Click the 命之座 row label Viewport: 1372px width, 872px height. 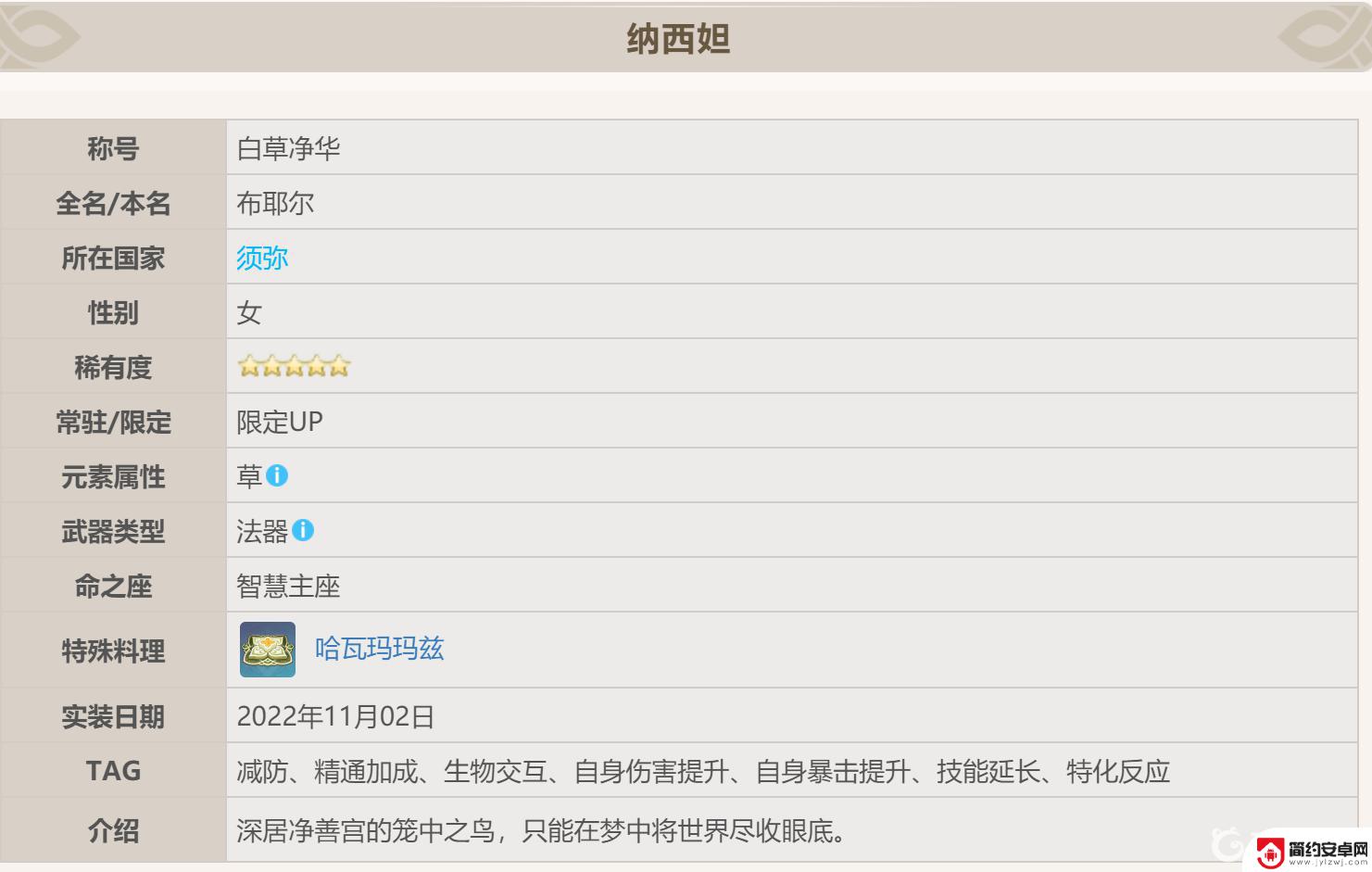point(113,586)
